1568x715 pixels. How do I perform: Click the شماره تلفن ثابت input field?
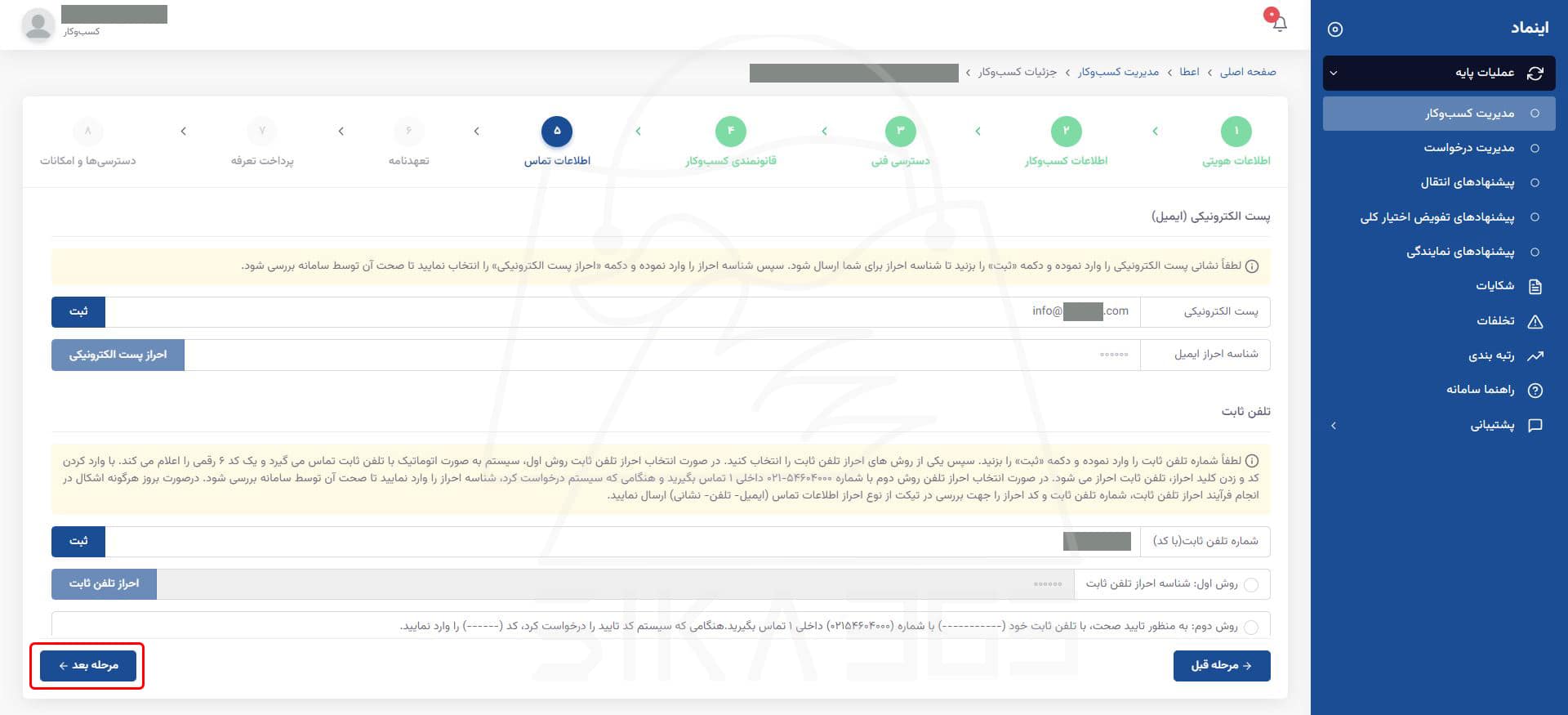(x=622, y=541)
